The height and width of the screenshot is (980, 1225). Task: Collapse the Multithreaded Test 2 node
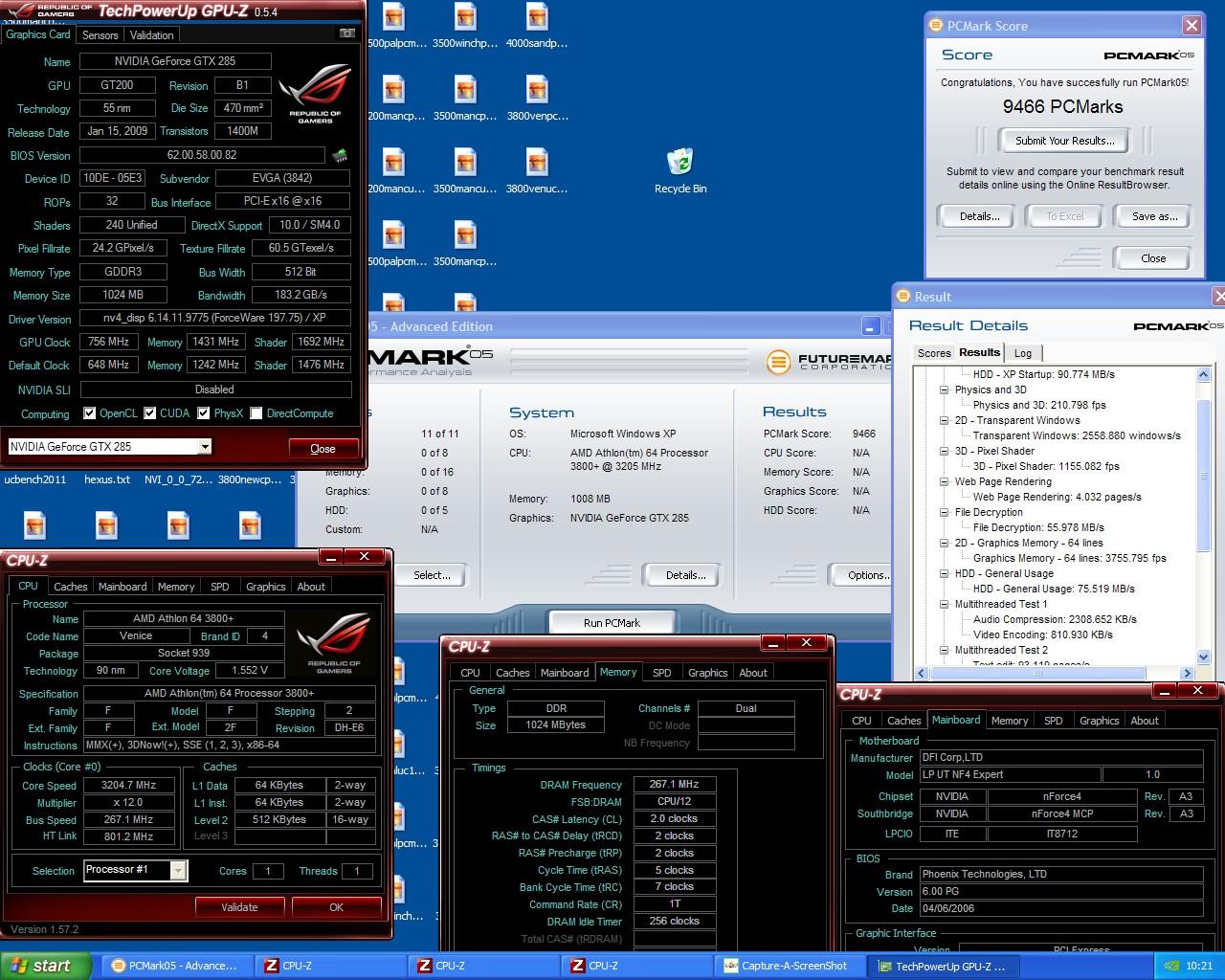point(944,650)
